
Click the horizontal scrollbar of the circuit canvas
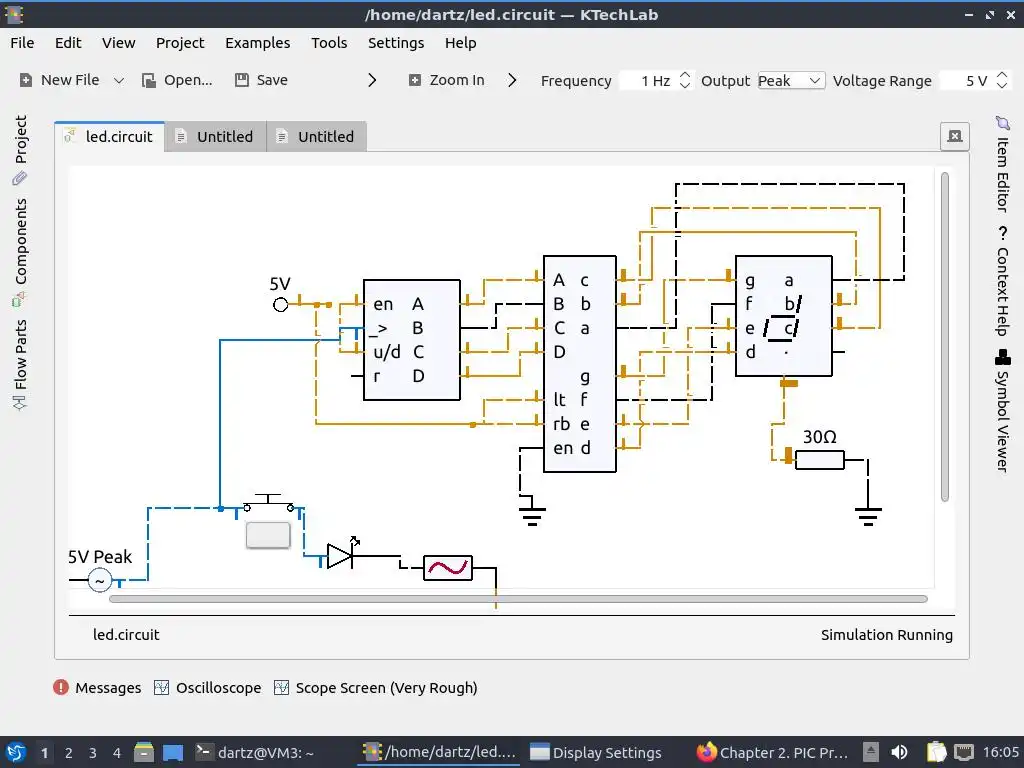pos(519,599)
